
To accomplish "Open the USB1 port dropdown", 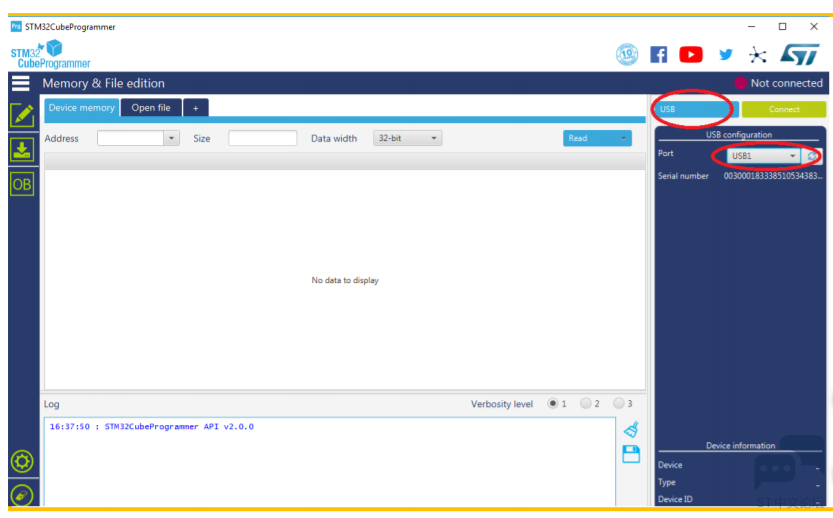I will 764,156.
